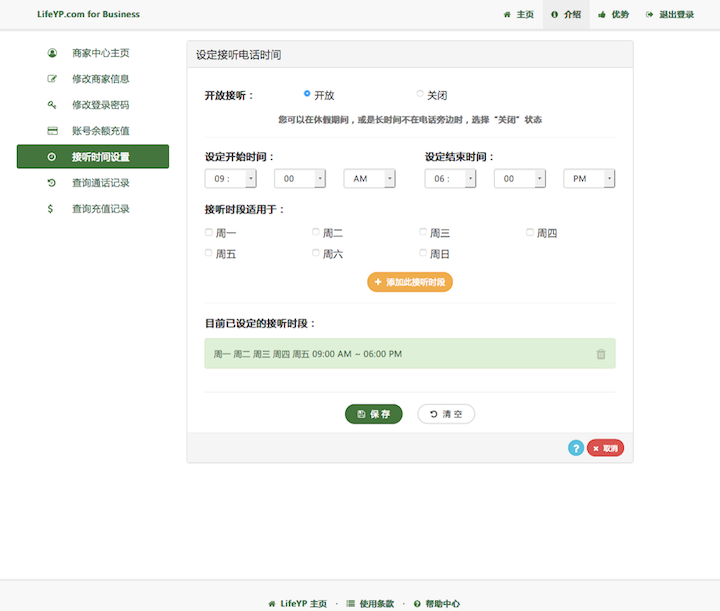720x611 pixels.
Task: Open the end hour dropdown showing 06
Action: pos(450,179)
